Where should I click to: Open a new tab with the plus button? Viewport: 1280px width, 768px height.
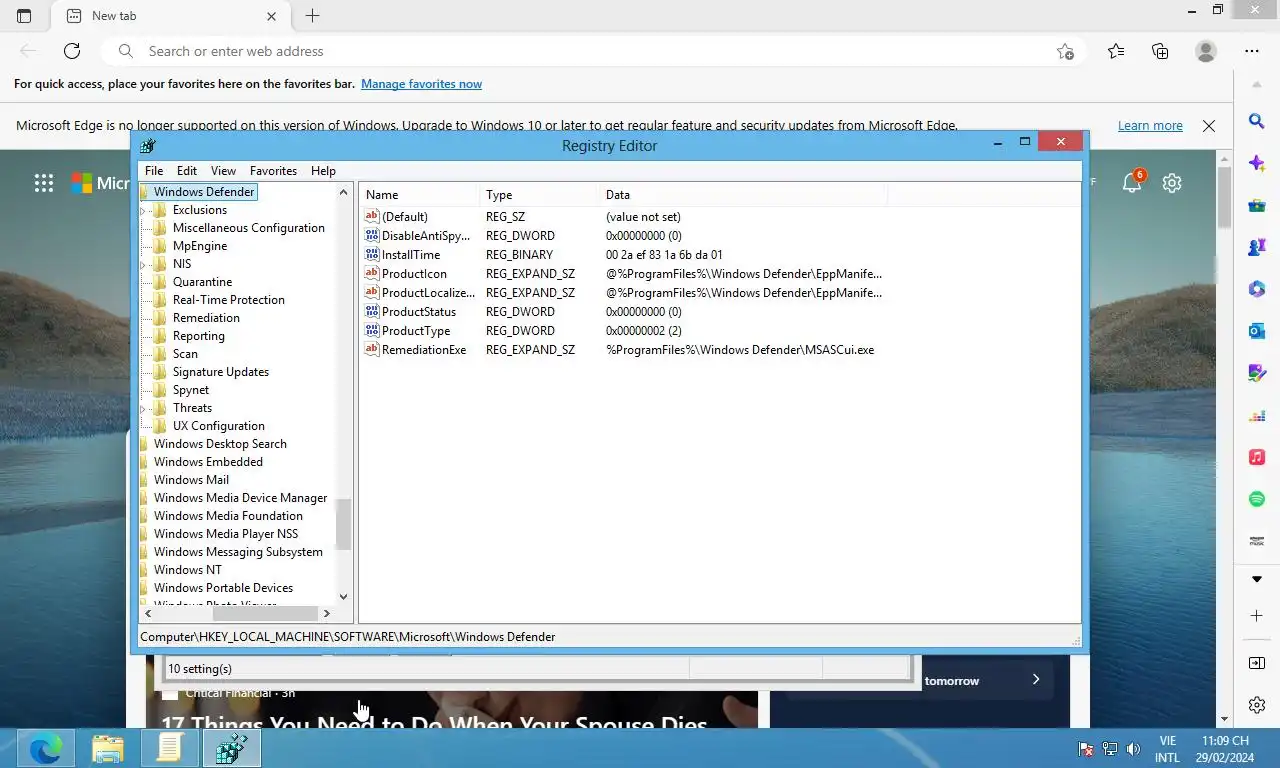(312, 16)
